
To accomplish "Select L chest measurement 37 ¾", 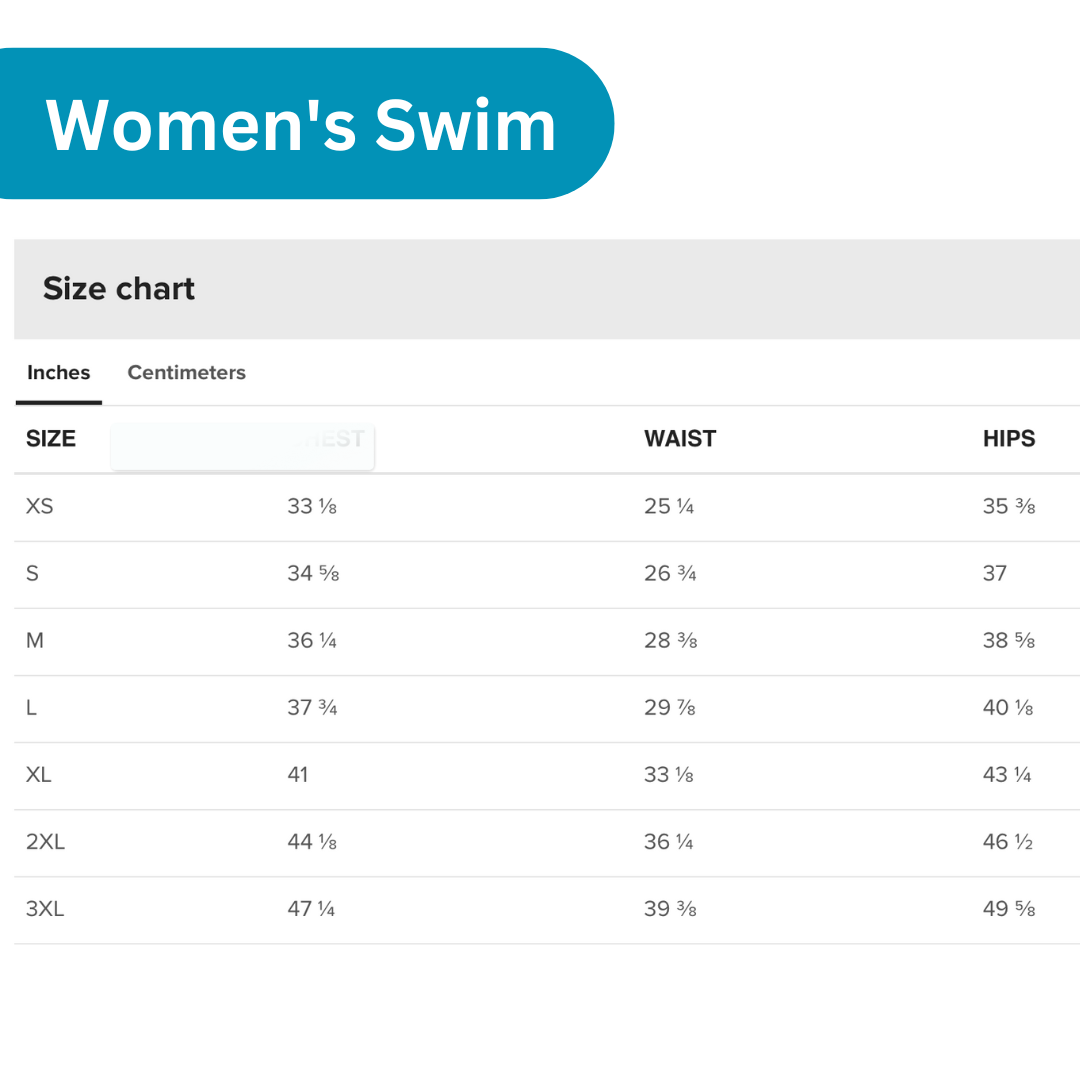I will click(312, 708).
